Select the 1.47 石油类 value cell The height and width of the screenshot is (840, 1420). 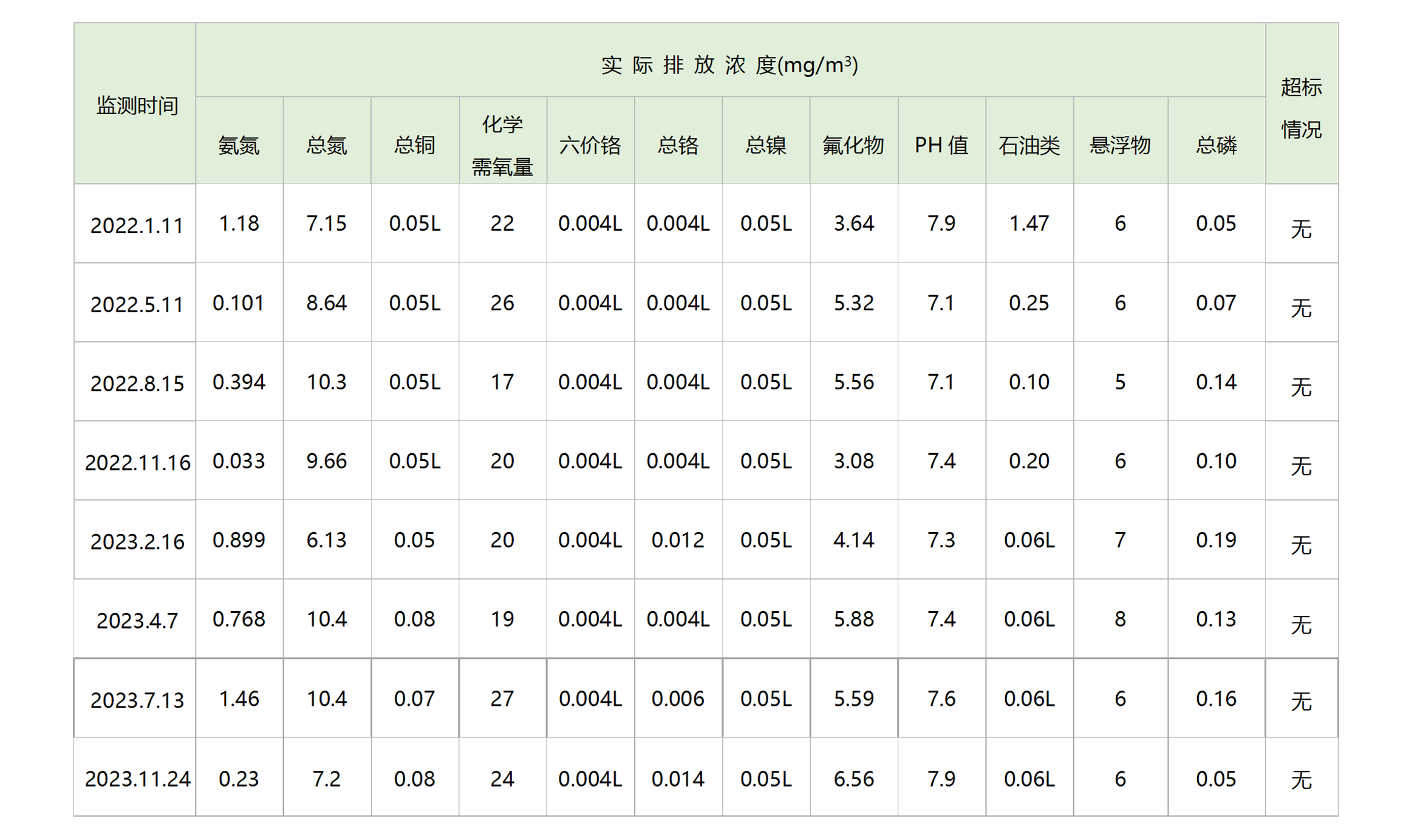click(1028, 224)
